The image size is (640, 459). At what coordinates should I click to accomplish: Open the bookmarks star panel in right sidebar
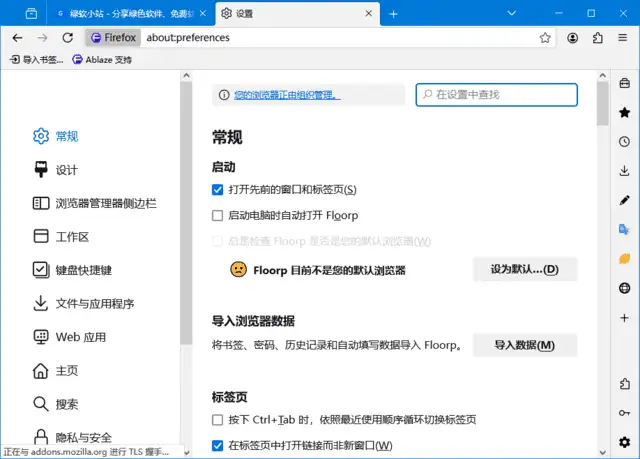coord(625,112)
